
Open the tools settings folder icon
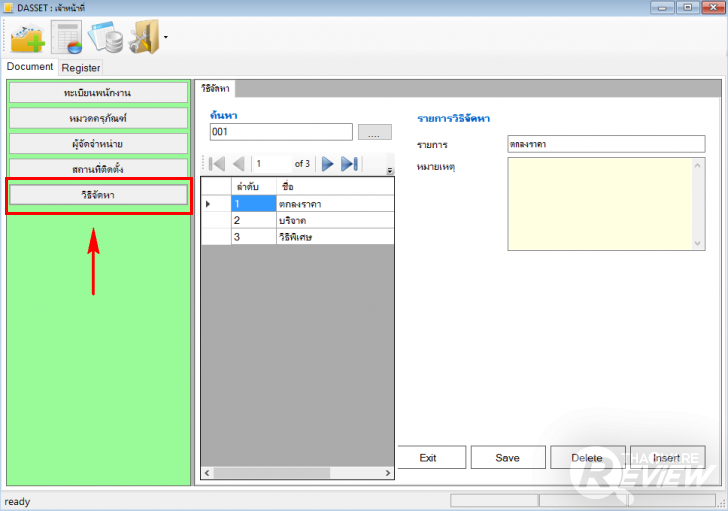(x=144, y=37)
